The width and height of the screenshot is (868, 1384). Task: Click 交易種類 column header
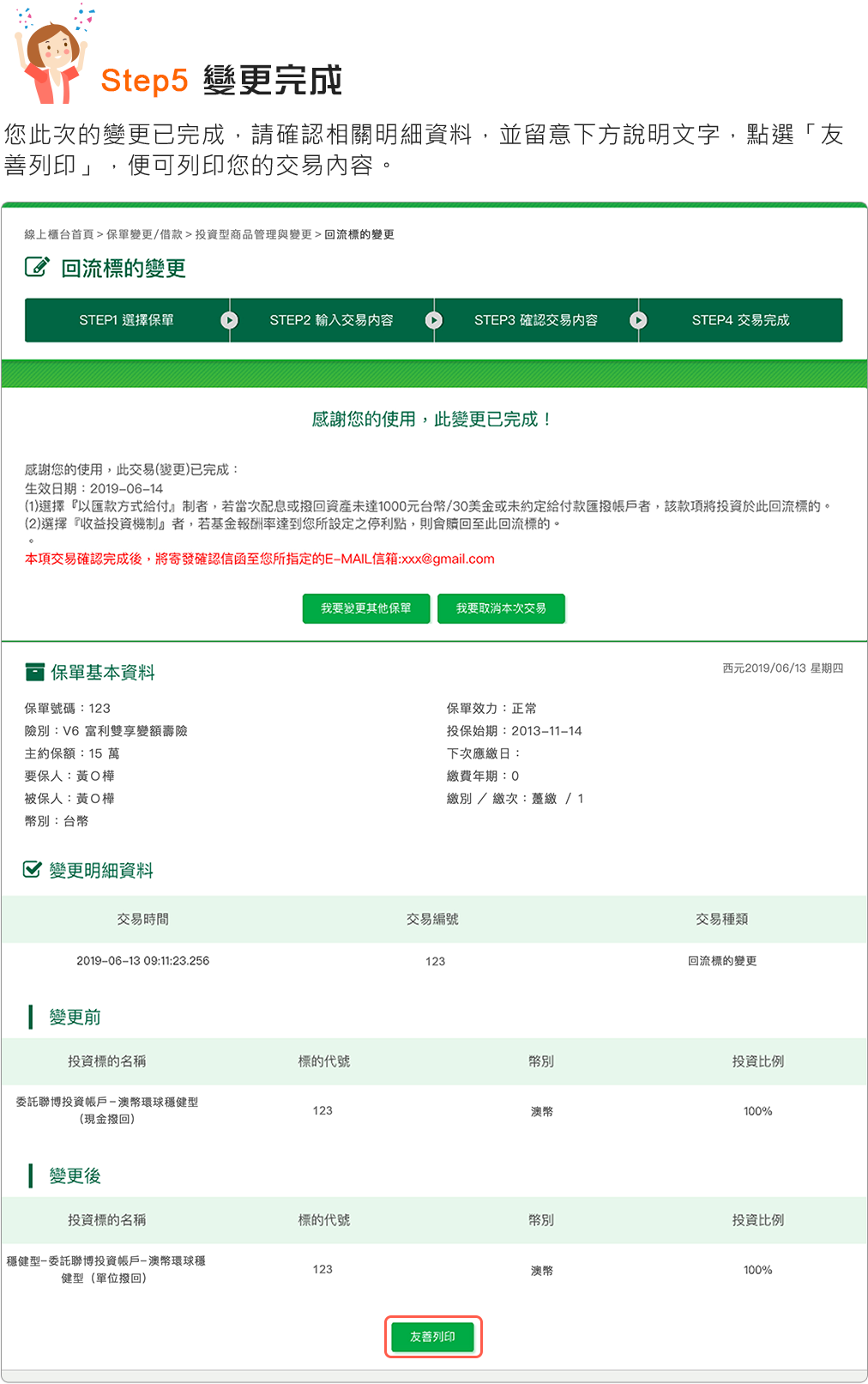[722, 919]
